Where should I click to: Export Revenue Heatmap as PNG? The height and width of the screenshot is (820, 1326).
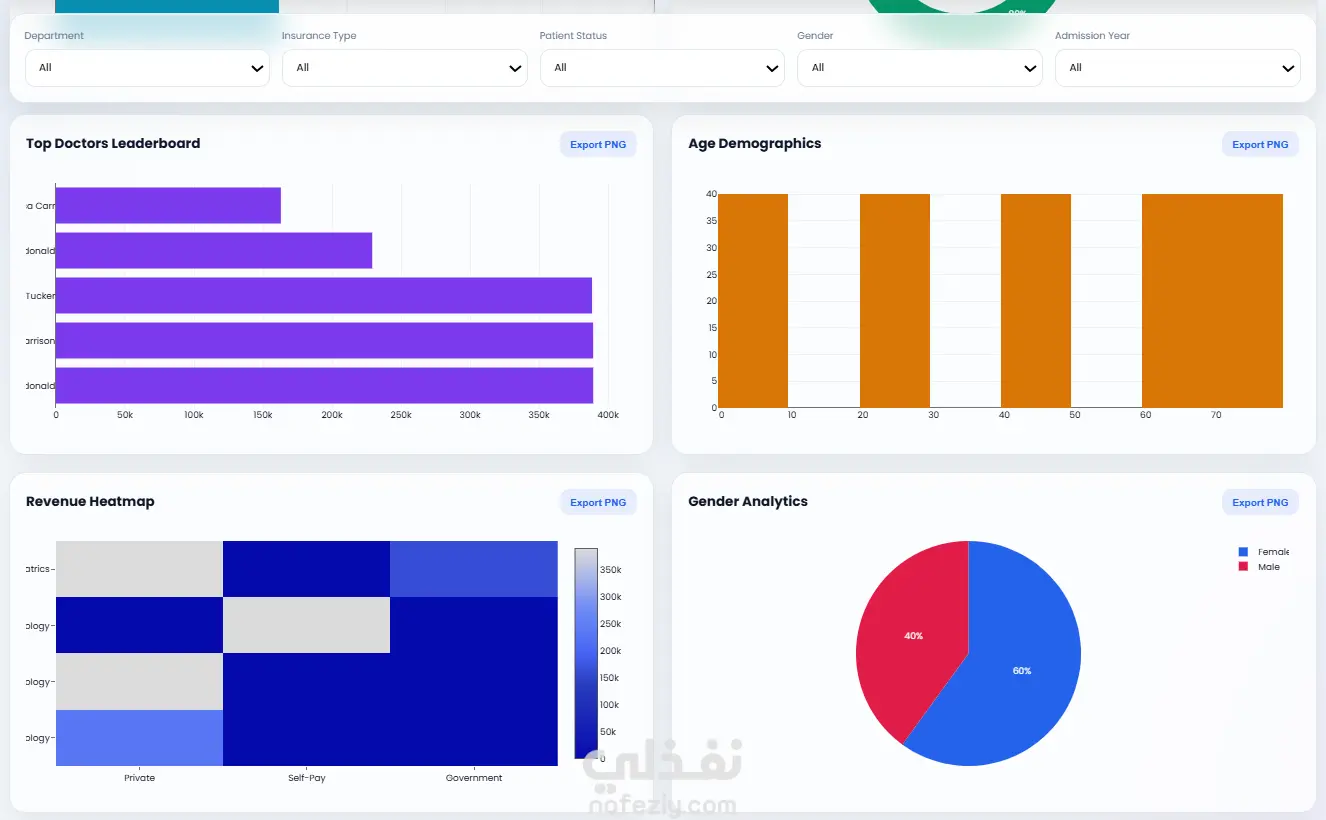[598, 503]
